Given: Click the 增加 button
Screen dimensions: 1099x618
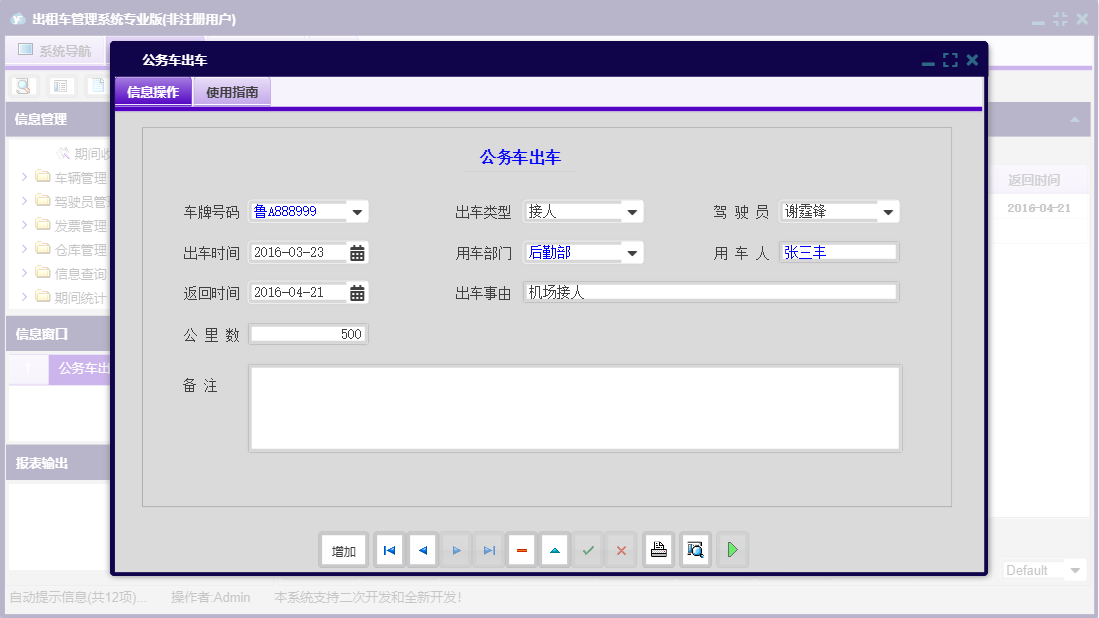Looking at the screenshot, I should click(x=343, y=549).
